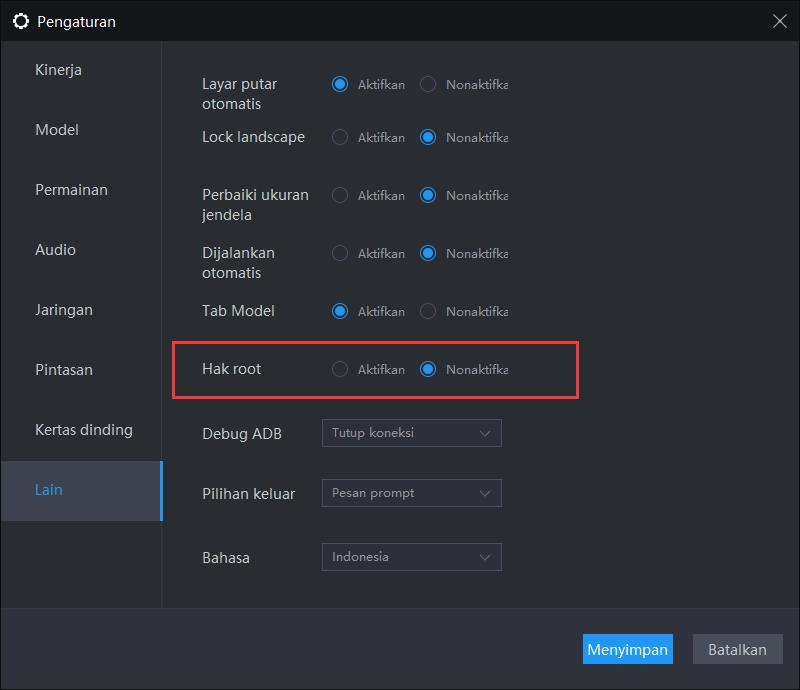The image size is (800, 690).
Task: Enable Dijalankan otomatis
Action: click(339, 253)
